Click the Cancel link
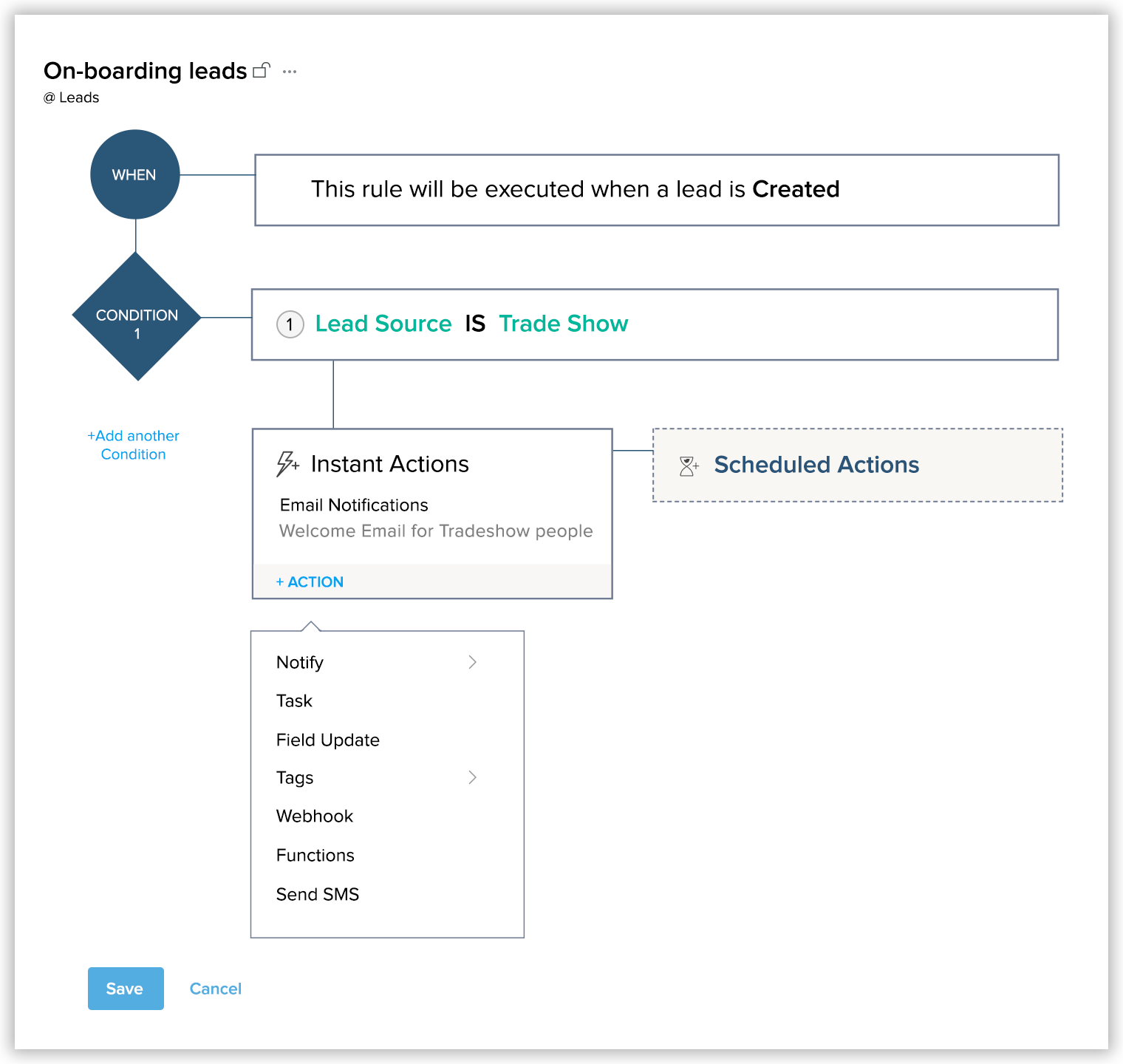 [x=215, y=989]
